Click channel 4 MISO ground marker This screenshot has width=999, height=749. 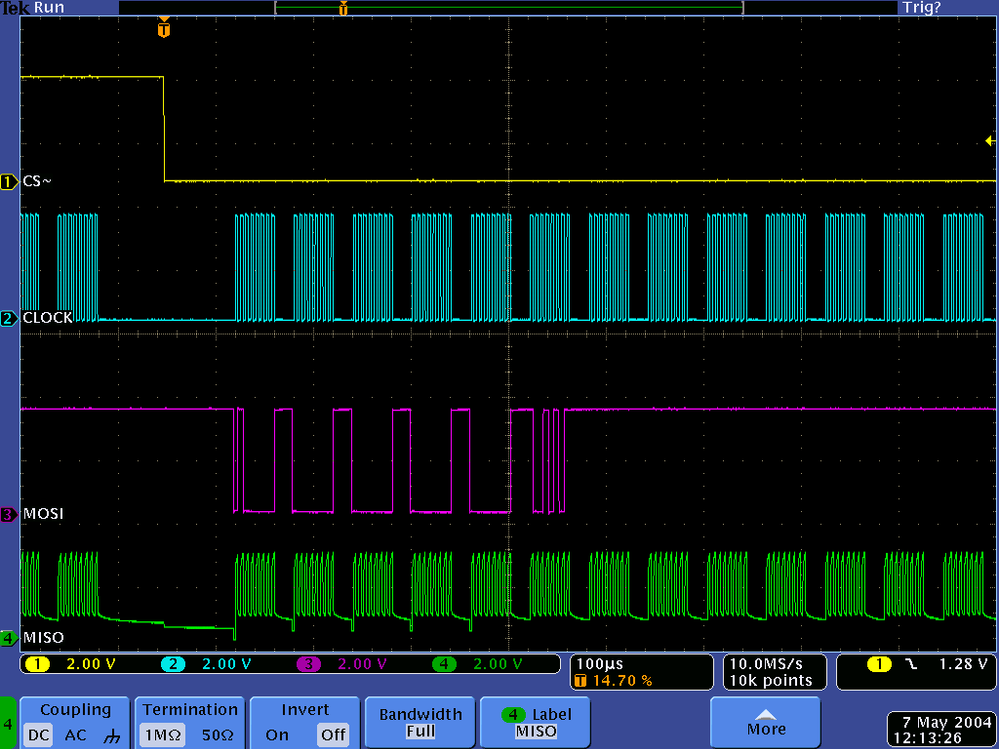point(9,638)
